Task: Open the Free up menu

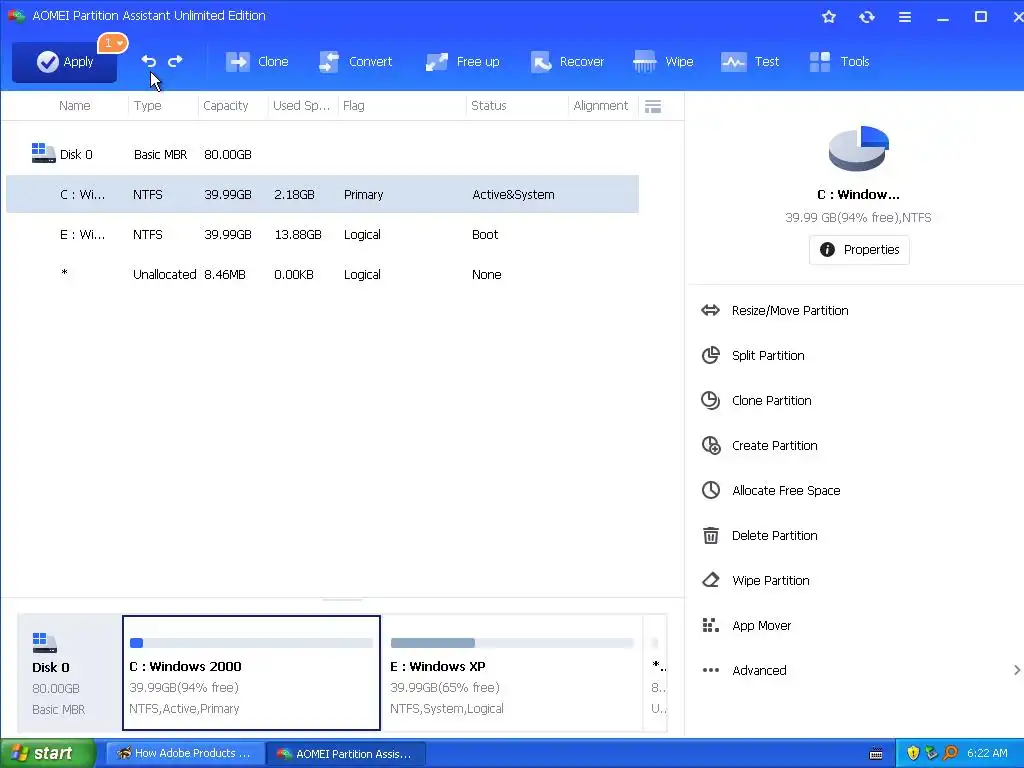Action: 462,62
